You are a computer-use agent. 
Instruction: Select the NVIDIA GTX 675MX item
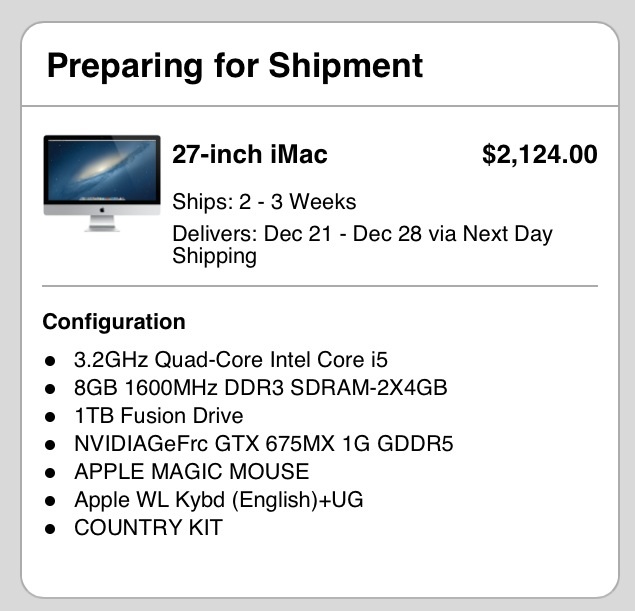click(x=264, y=443)
